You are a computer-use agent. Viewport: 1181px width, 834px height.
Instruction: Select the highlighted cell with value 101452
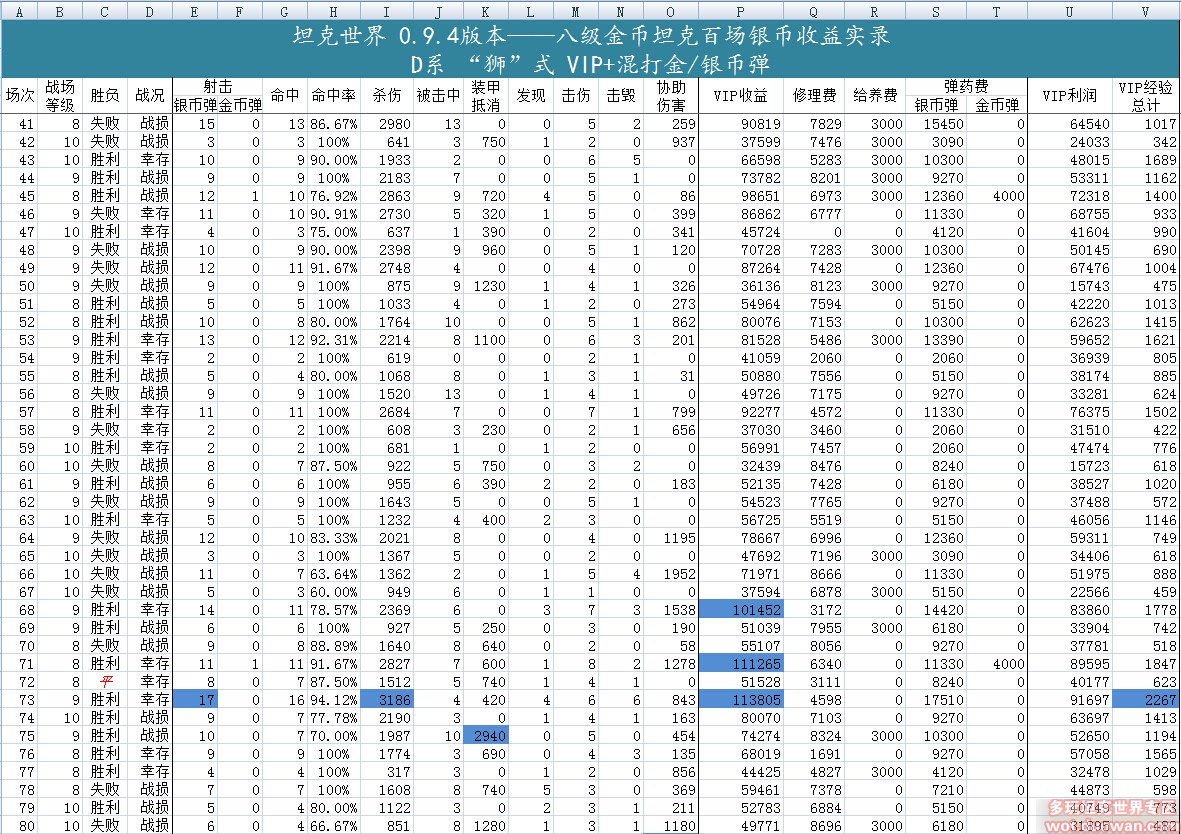coord(740,610)
